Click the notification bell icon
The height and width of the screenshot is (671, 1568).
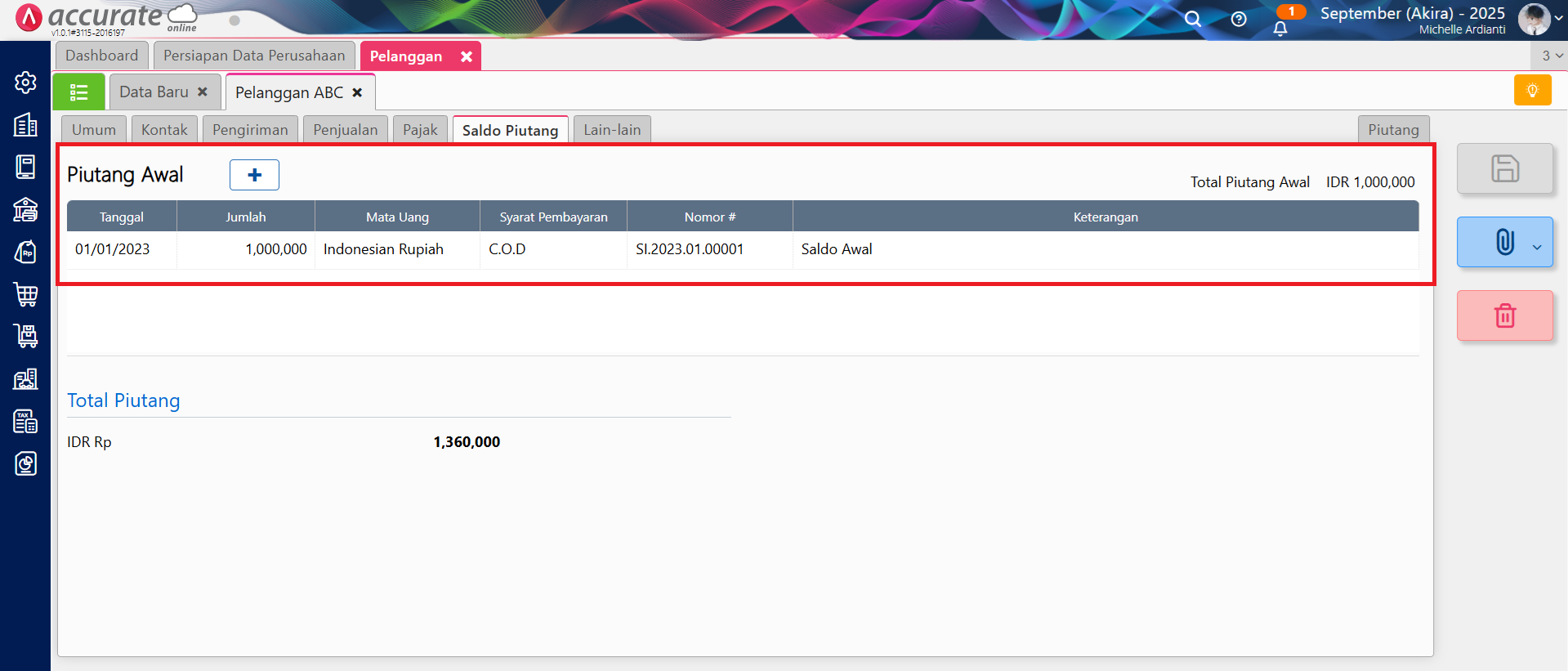click(1280, 29)
